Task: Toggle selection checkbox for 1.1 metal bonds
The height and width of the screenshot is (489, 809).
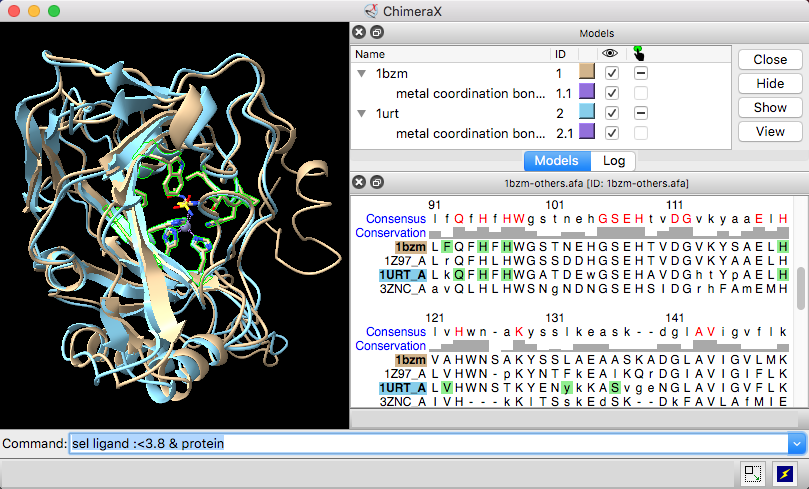Action: click(641, 93)
